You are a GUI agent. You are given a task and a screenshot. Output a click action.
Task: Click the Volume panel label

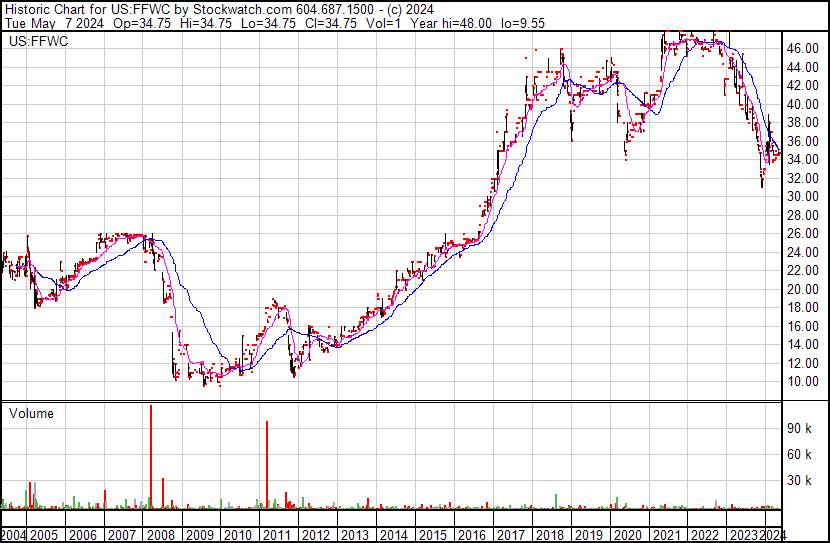[x=30, y=413]
